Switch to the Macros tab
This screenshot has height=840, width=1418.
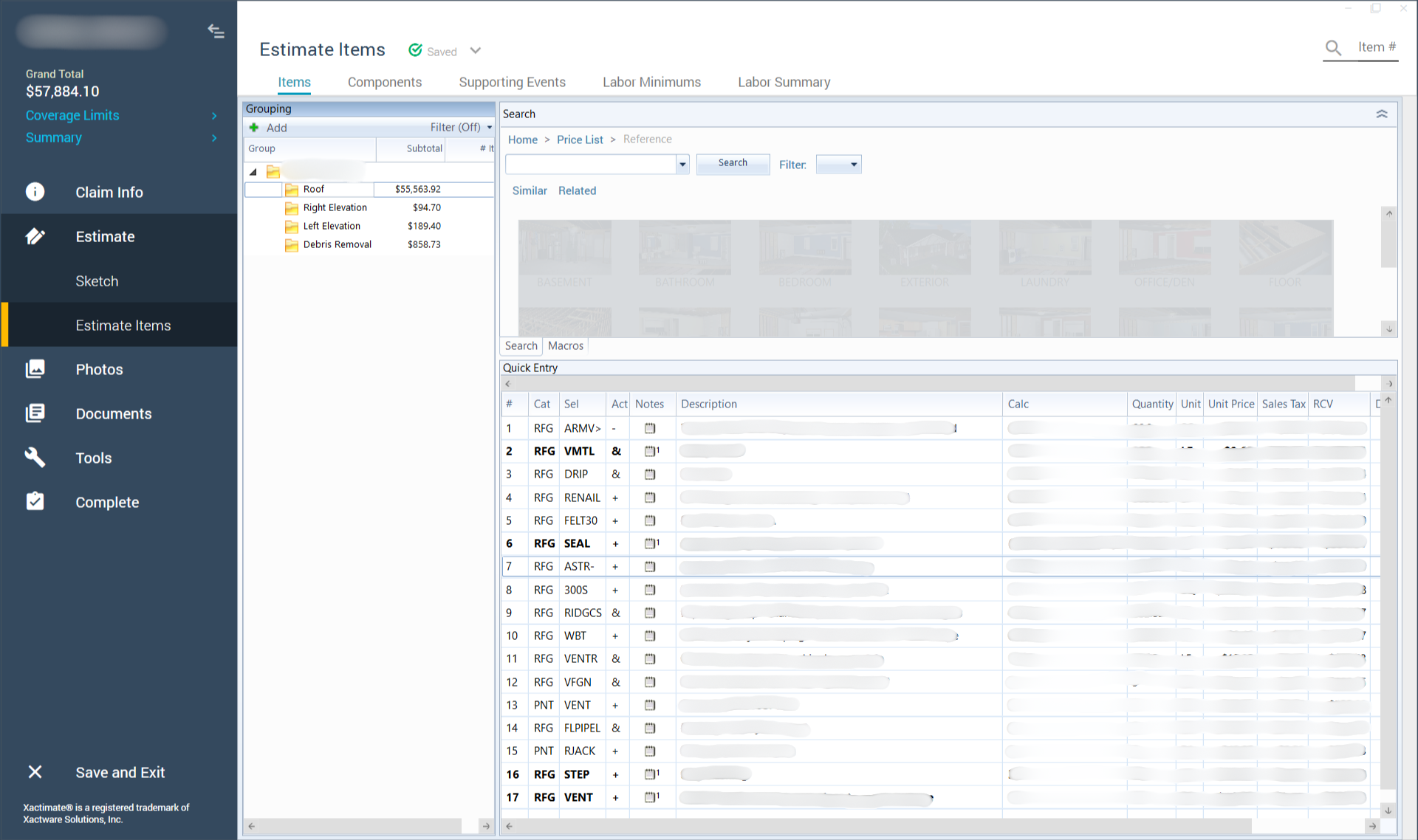(566, 345)
